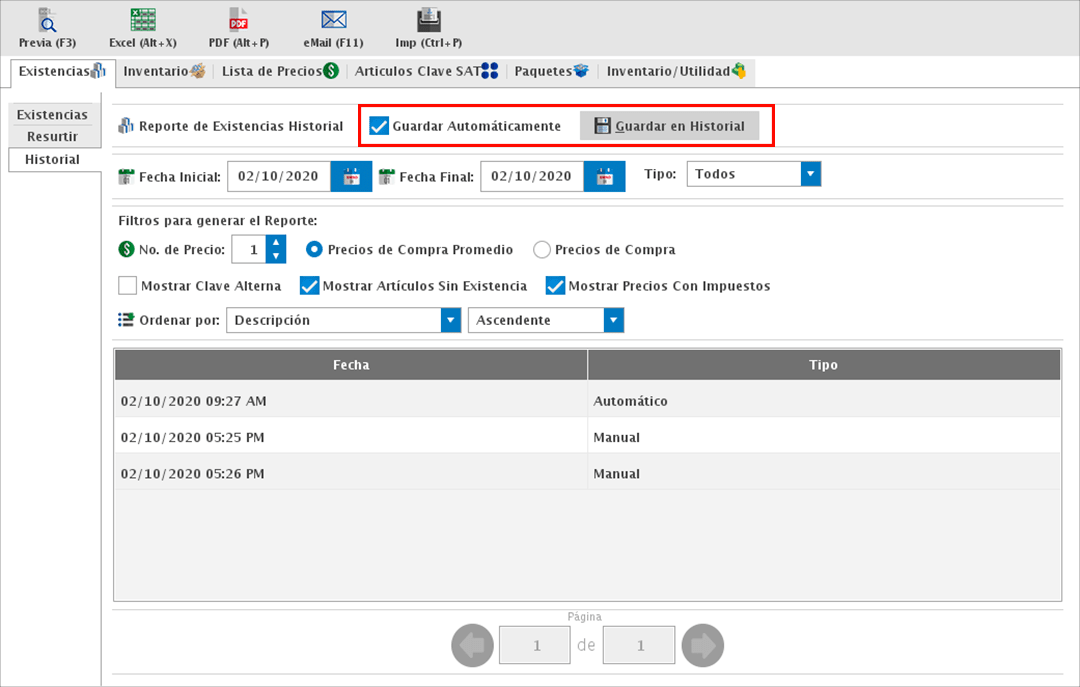
Task: Enable Mostrar Clave Alterna checkbox
Action: [x=127, y=286]
